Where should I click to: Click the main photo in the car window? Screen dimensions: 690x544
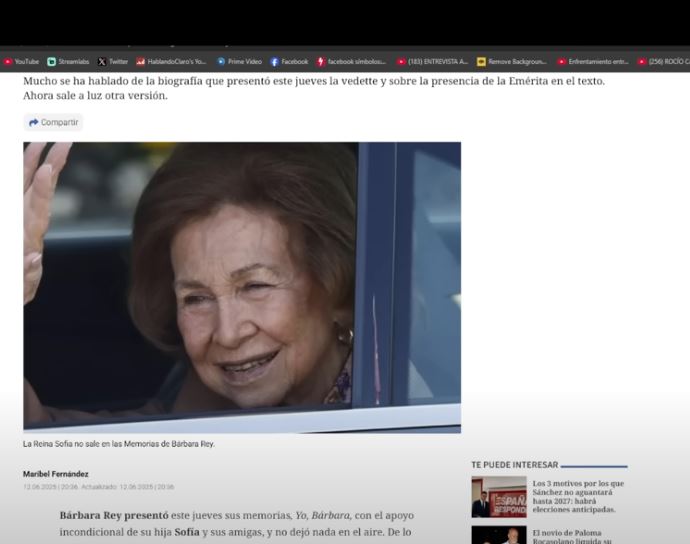click(242, 287)
